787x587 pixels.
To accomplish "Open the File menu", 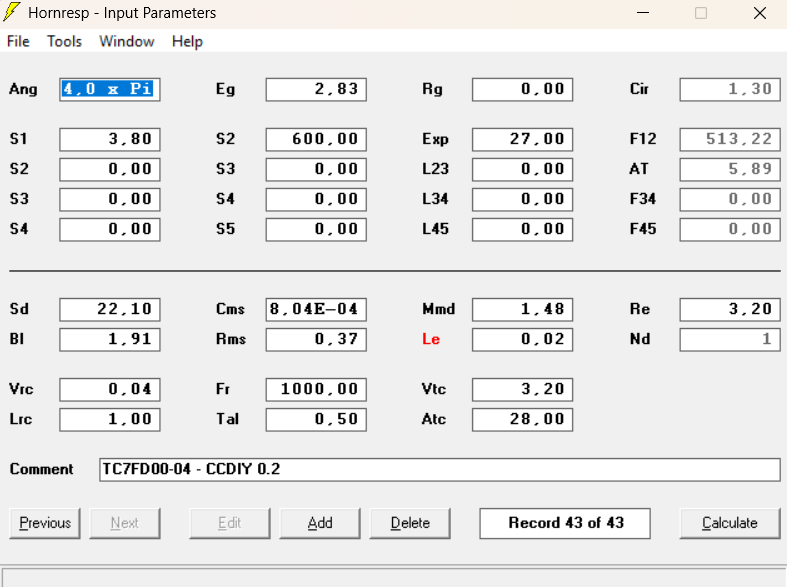I will (x=18, y=41).
